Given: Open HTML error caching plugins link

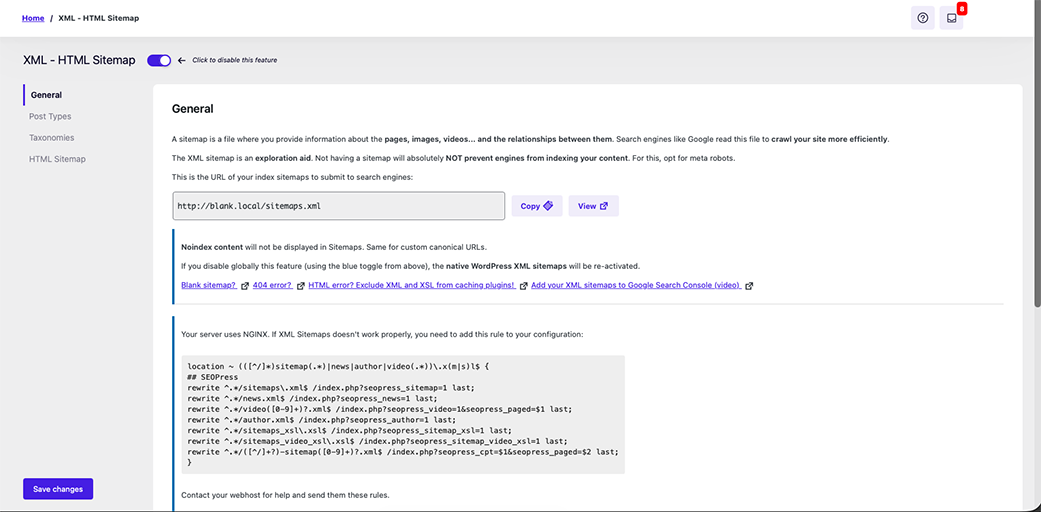Looking at the screenshot, I should [412, 286].
